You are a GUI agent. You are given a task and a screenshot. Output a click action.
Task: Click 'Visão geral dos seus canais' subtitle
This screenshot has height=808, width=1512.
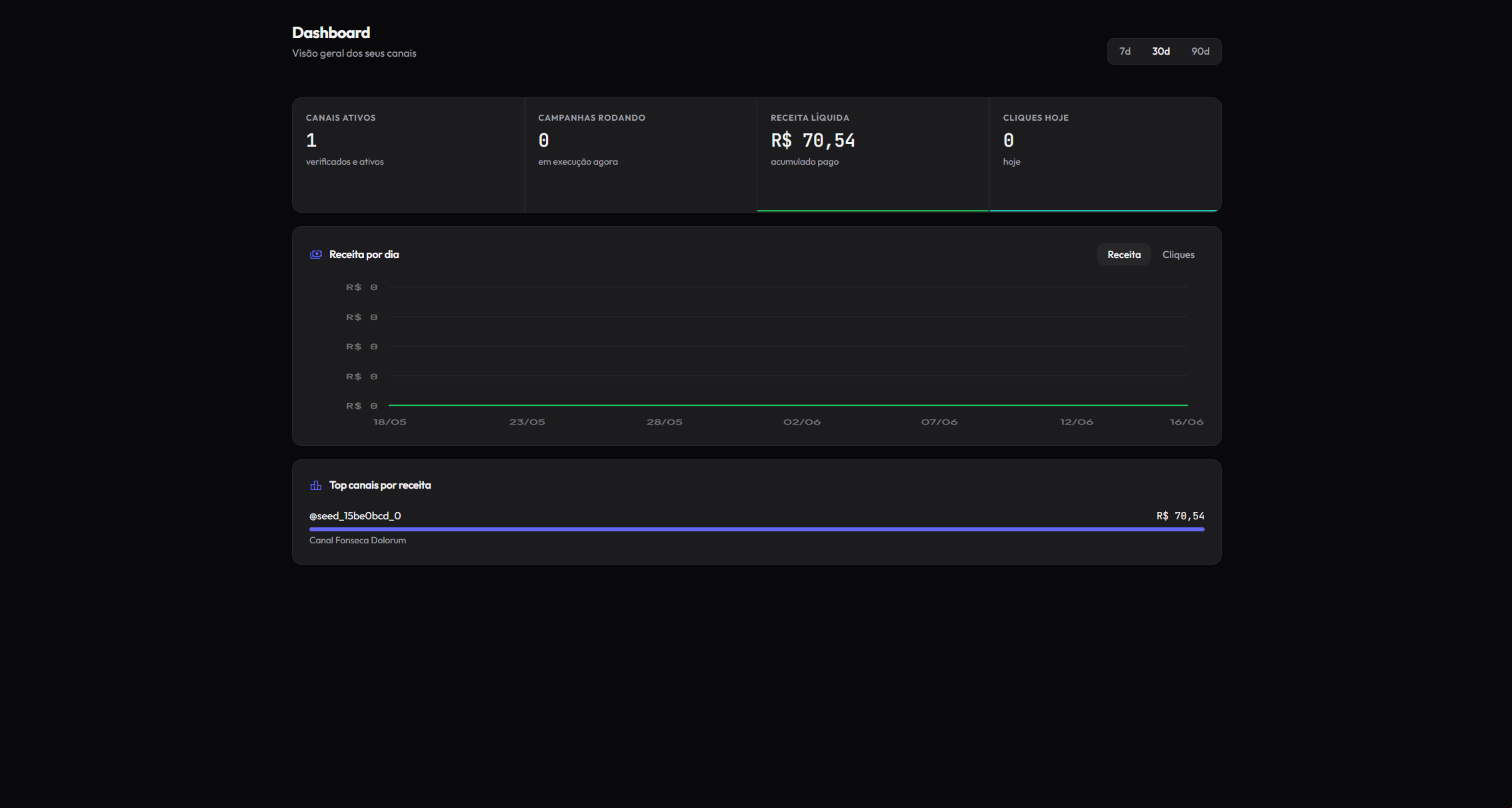click(x=354, y=53)
